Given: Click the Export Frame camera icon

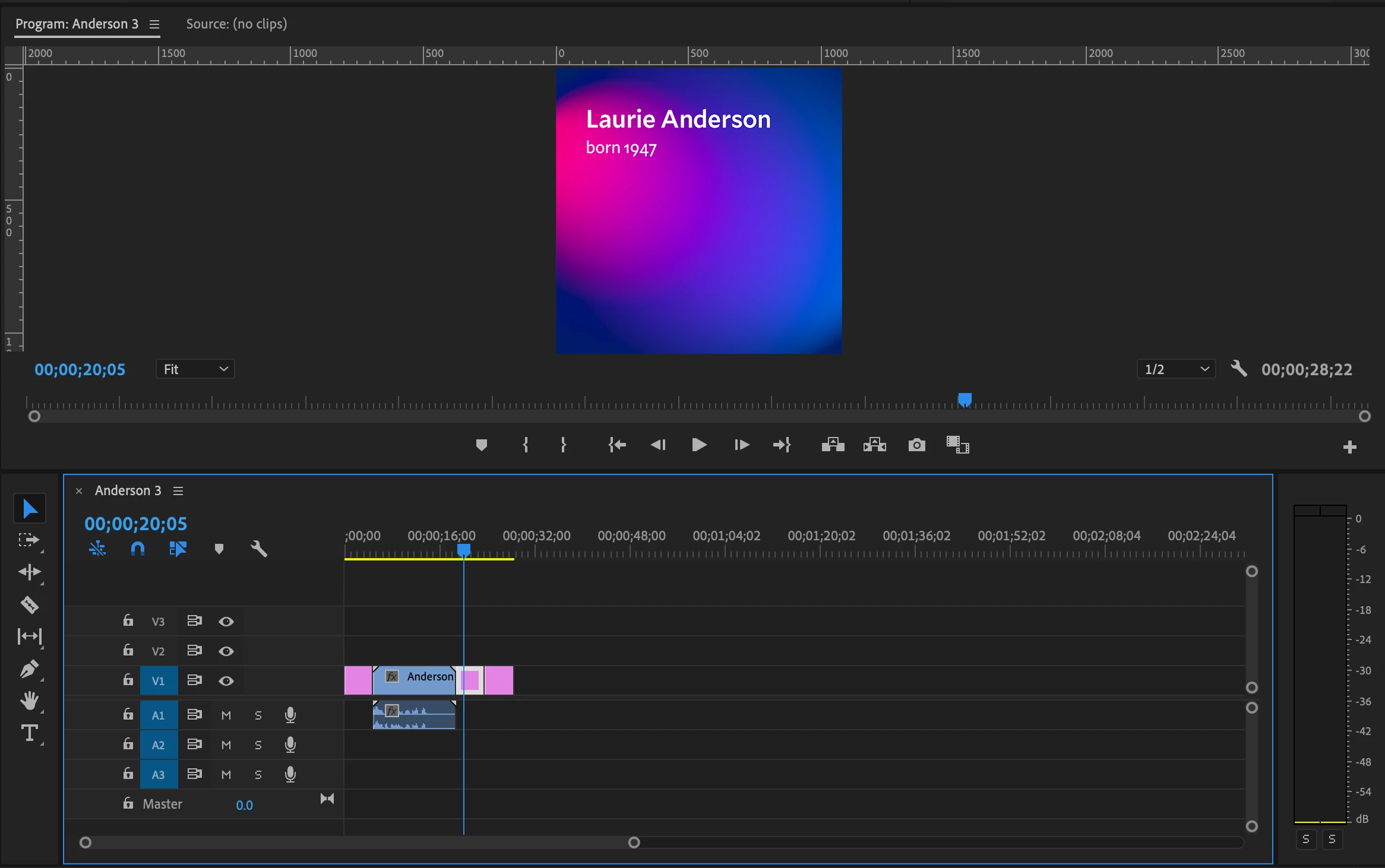Looking at the screenshot, I should point(916,445).
